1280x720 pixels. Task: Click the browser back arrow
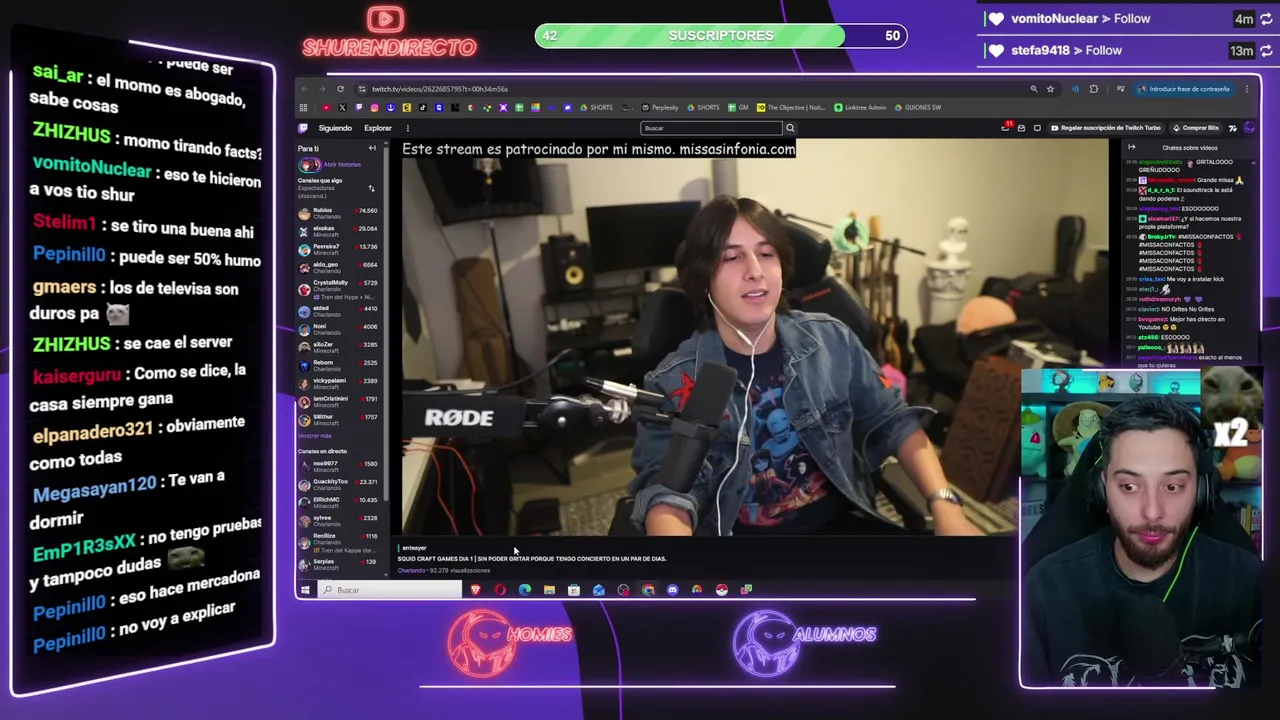tap(305, 89)
